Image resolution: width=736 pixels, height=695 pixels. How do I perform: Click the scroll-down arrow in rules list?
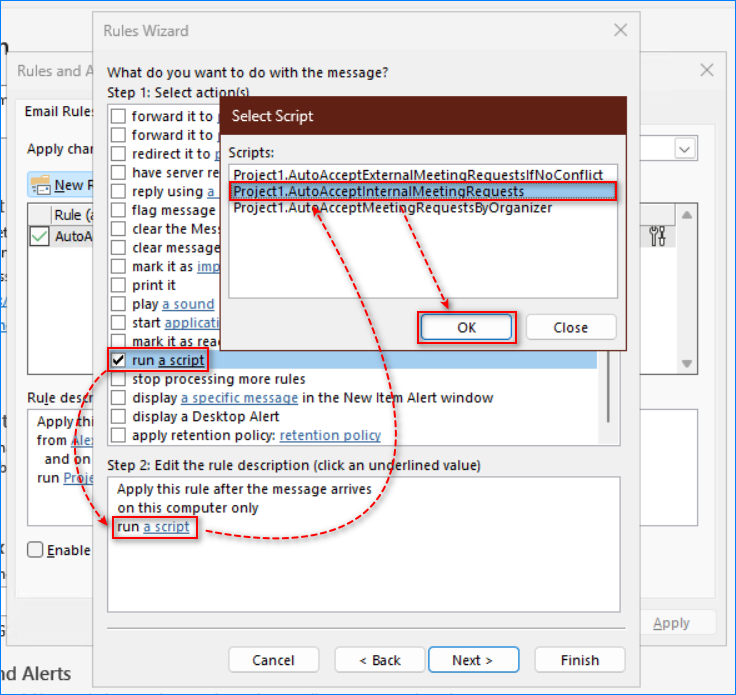click(x=687, y=363)
